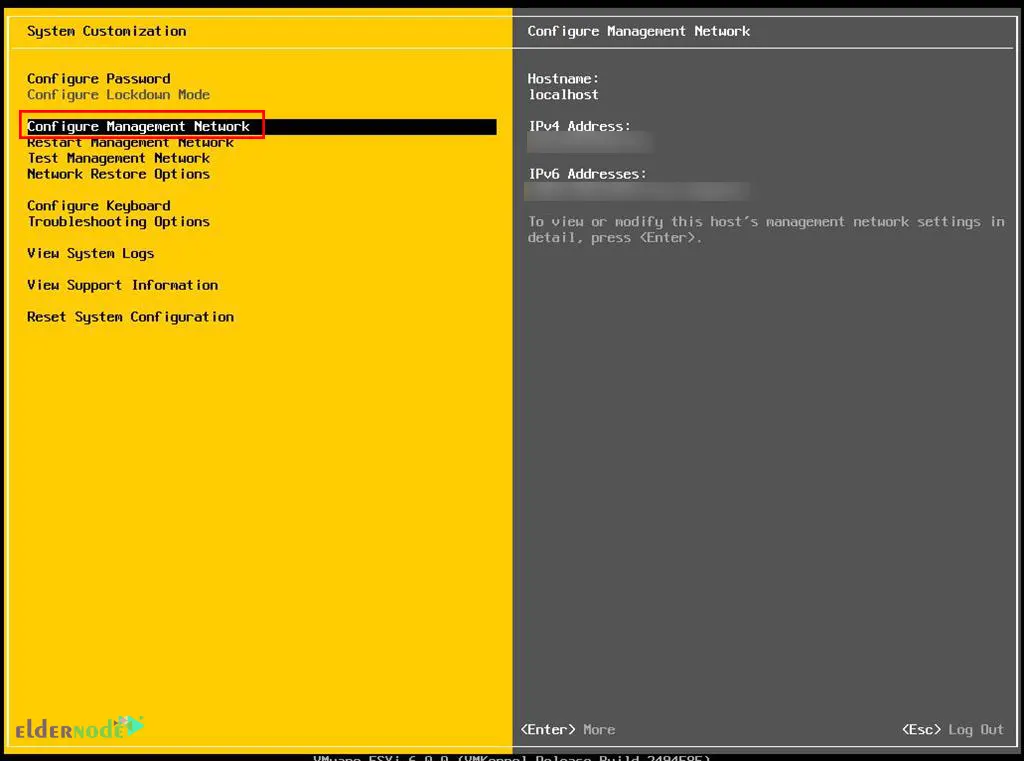
Task: Open Configure Keyboard settings
Action: click(x=98, y=205)
